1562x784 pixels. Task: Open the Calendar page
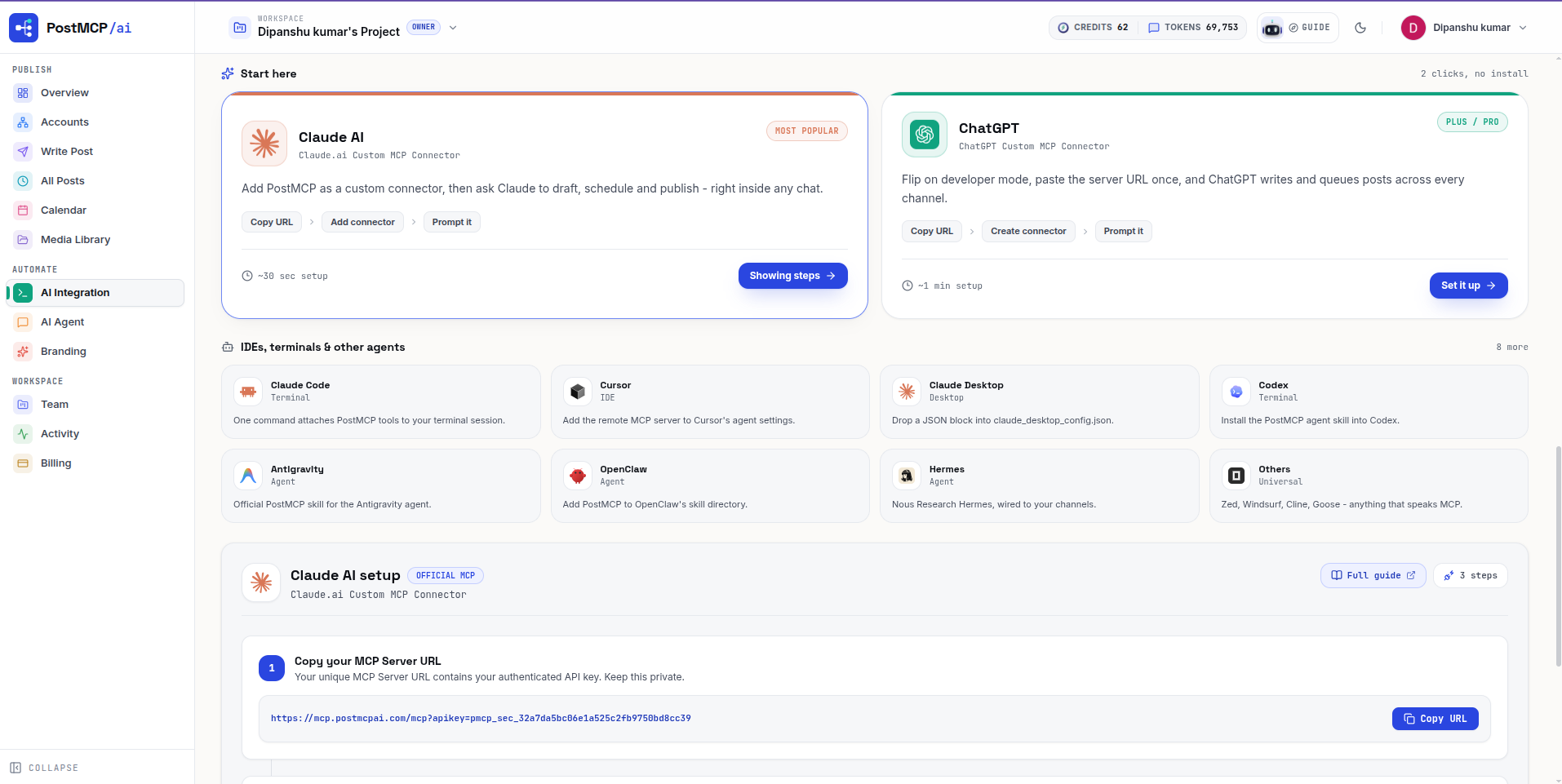(x=64, y=210)
